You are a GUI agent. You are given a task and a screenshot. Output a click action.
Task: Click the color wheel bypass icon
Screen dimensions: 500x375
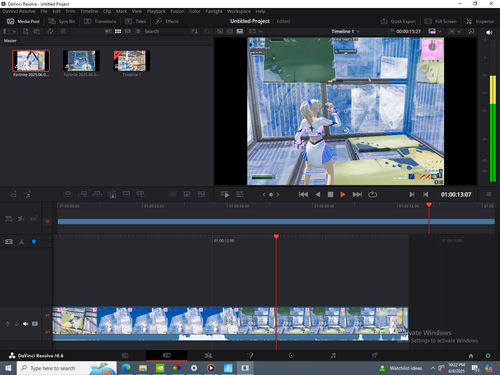(471, 31)
